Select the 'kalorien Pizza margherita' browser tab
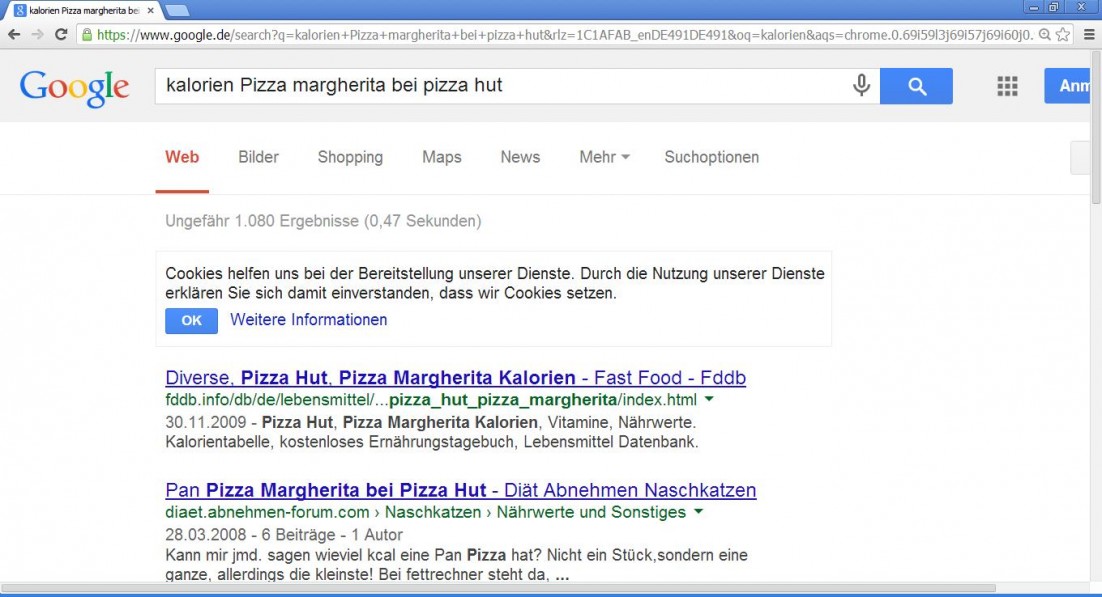Image resolution: width=1102 pixels, height=597 pixels. [83, 11]
